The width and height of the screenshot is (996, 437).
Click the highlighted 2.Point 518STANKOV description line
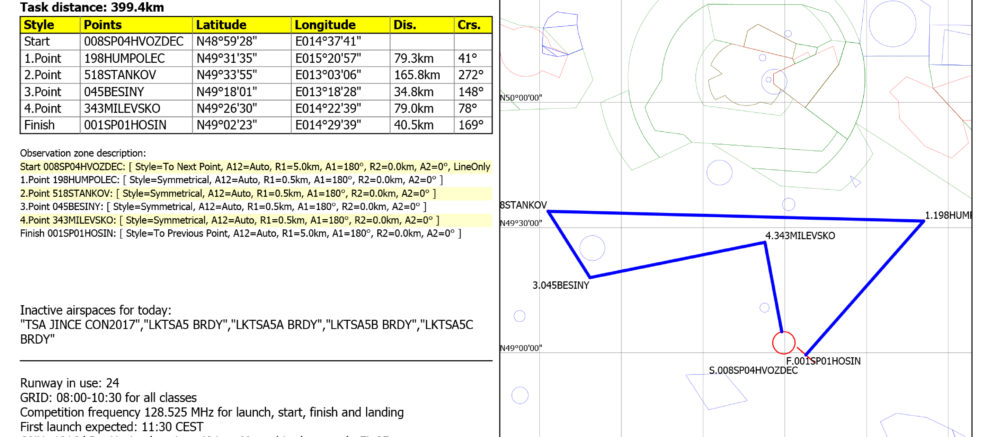click(x=225, y=192)
